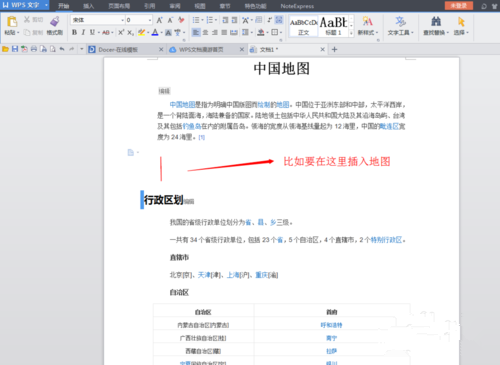This screenshot has width=500, height=365.
Task: Increase the paragraph indent
Action: [x=235, y=20]
